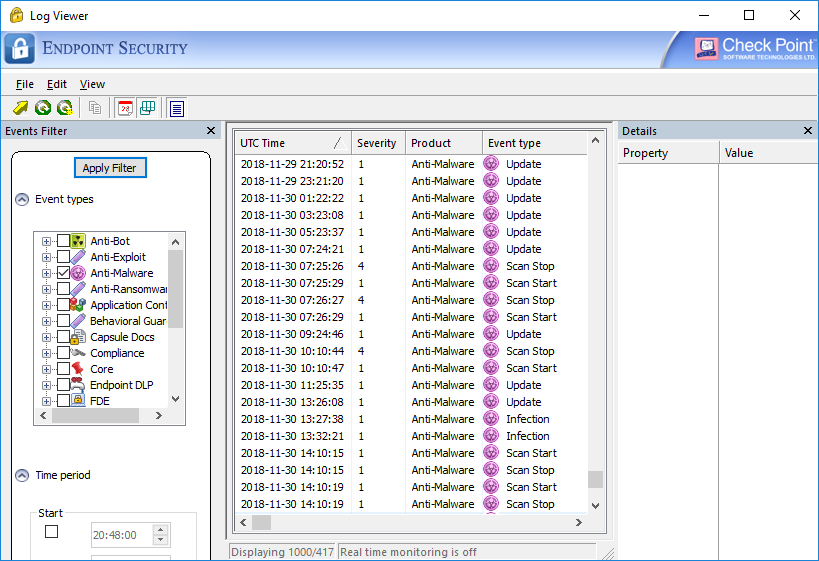Click the log list vertical scrollbar thumb
The width and height of the screenshot is (819, 561).
click(595, 479)
